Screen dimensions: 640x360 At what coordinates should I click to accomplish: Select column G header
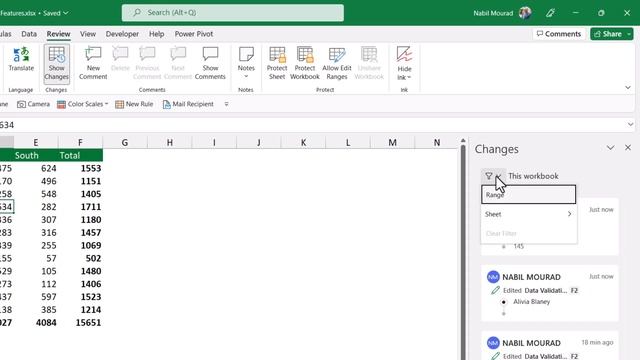click(x=124, y=142)
